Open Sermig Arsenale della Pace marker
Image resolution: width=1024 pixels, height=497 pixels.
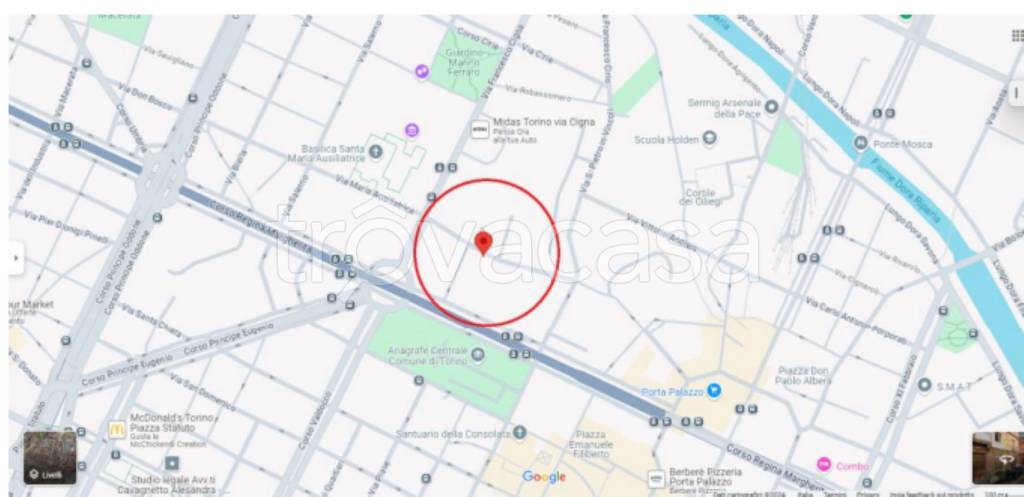tap(771, 106)
